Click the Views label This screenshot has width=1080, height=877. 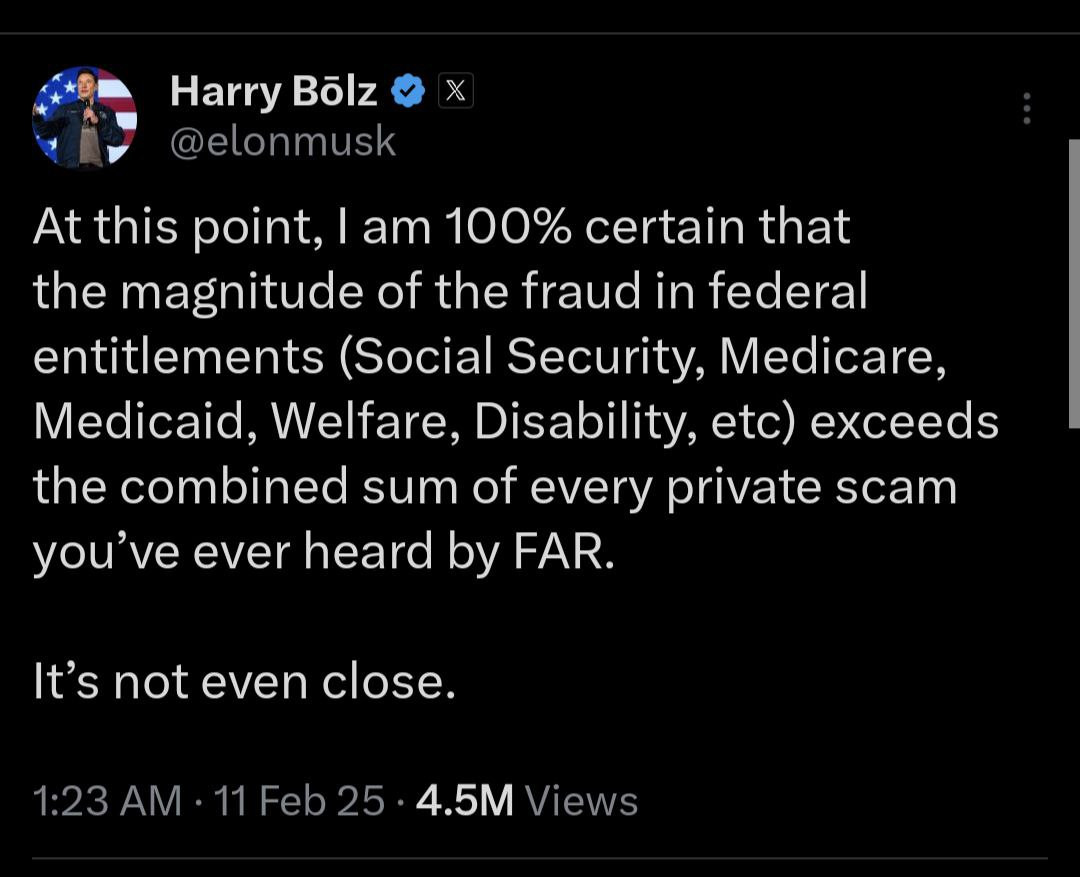tap(581, 801)
